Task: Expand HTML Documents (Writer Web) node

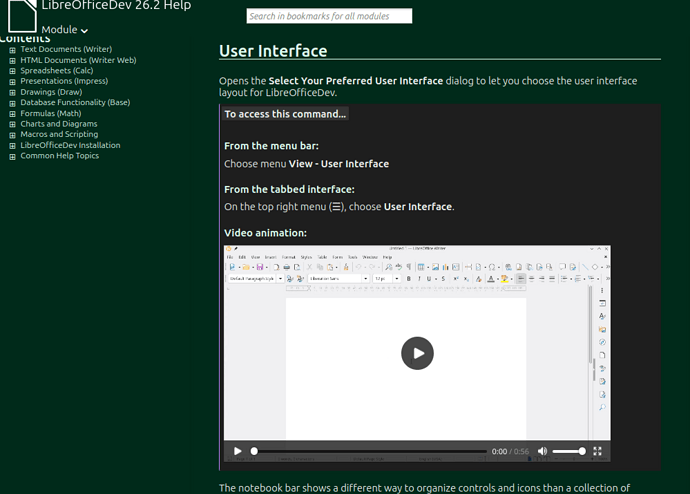Action: pyautogui.click(x=12, y=60)
